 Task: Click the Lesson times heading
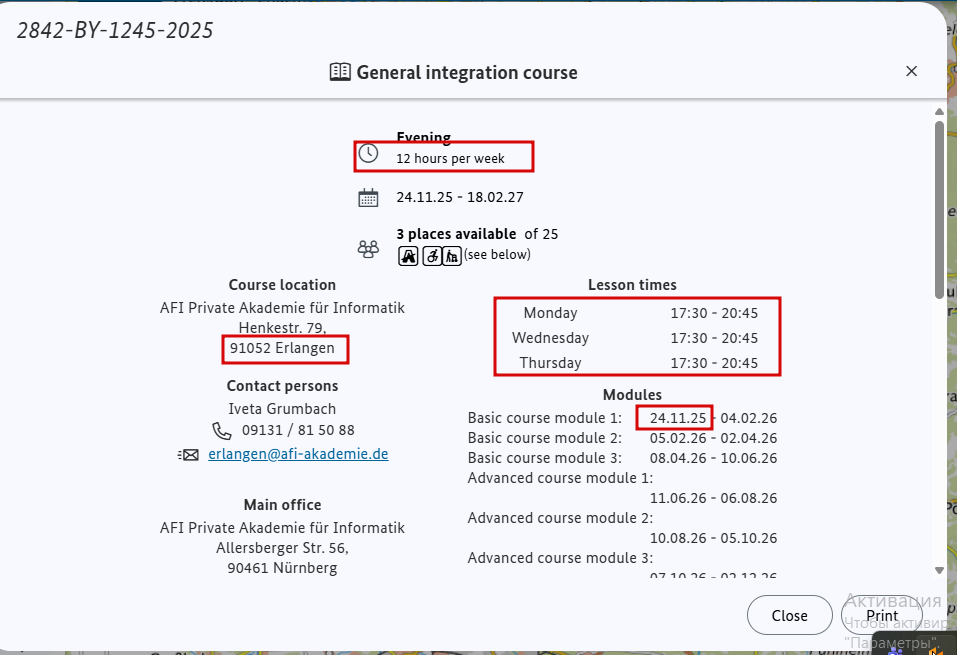[x=632, y=285]
